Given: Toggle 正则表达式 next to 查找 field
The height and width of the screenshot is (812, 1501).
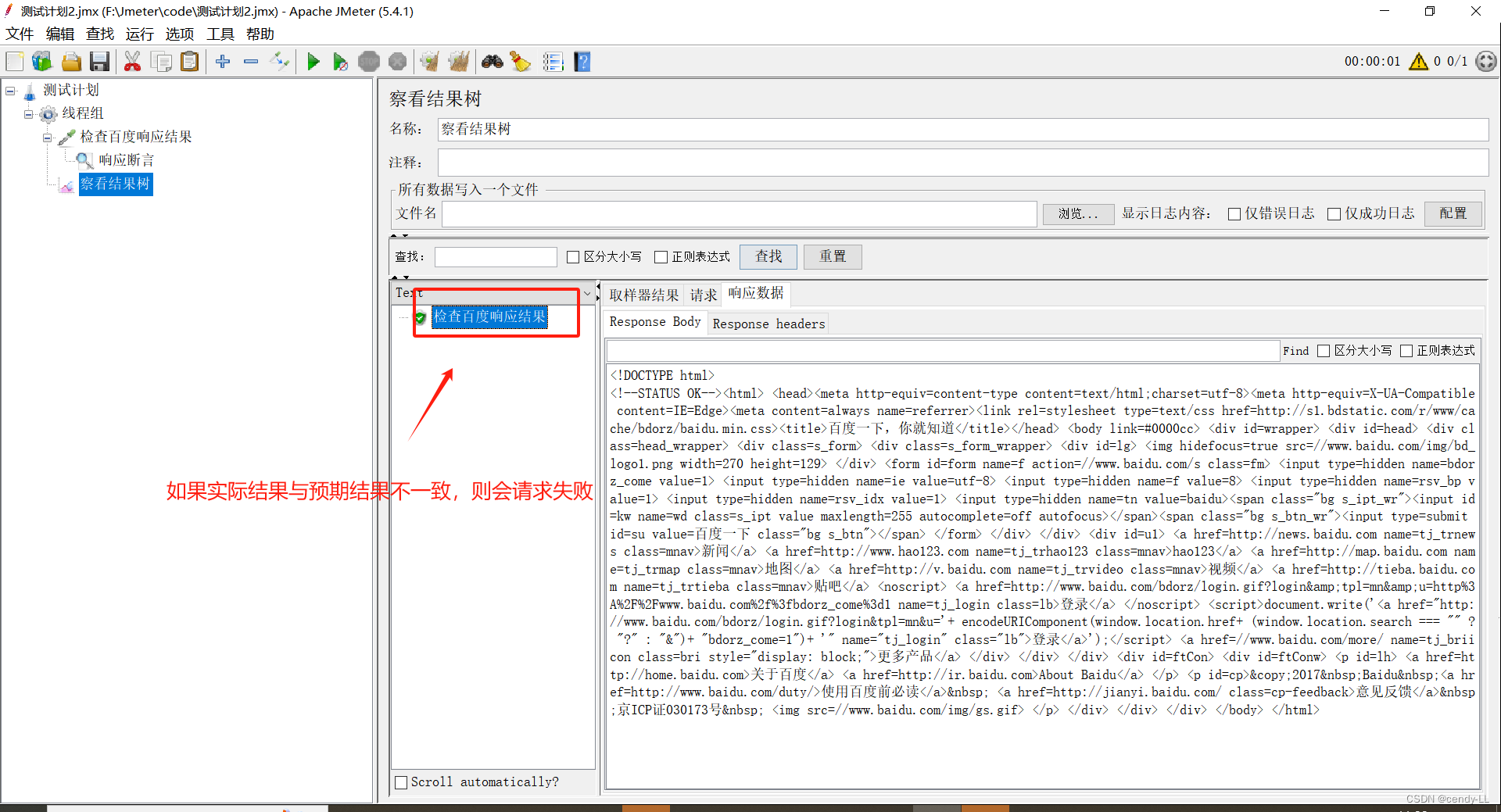Looking at the screenshot, I should (x=661, y=257).
